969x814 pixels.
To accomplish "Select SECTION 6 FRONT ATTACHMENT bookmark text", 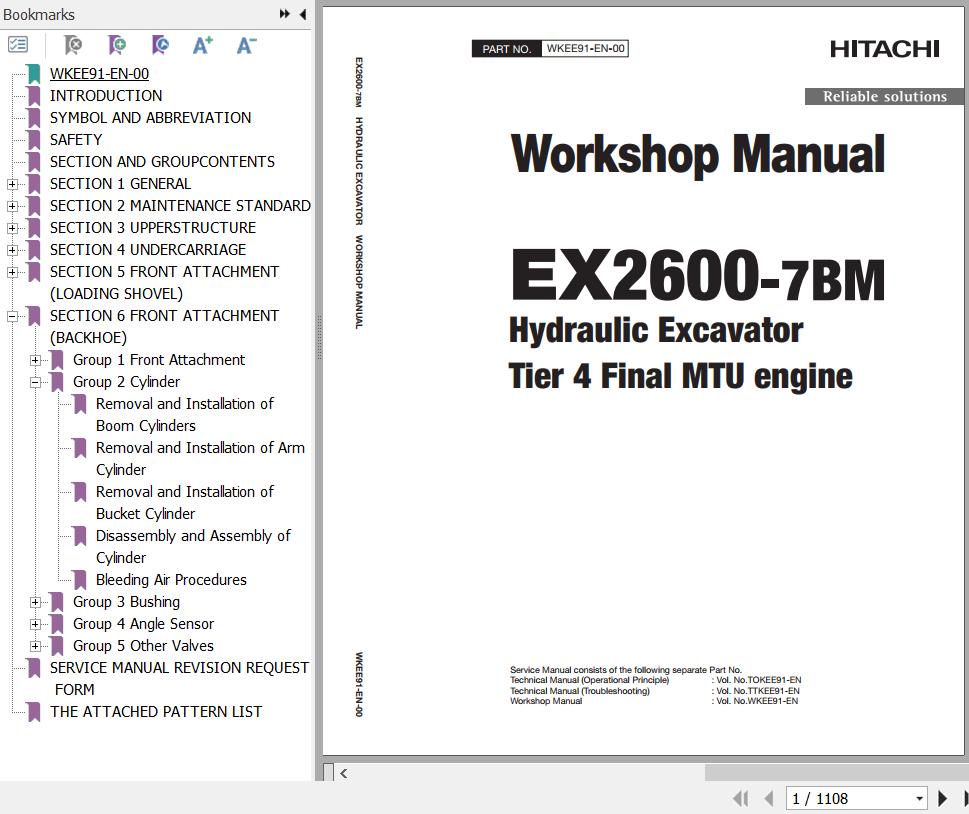I will (x=164, y=326).
